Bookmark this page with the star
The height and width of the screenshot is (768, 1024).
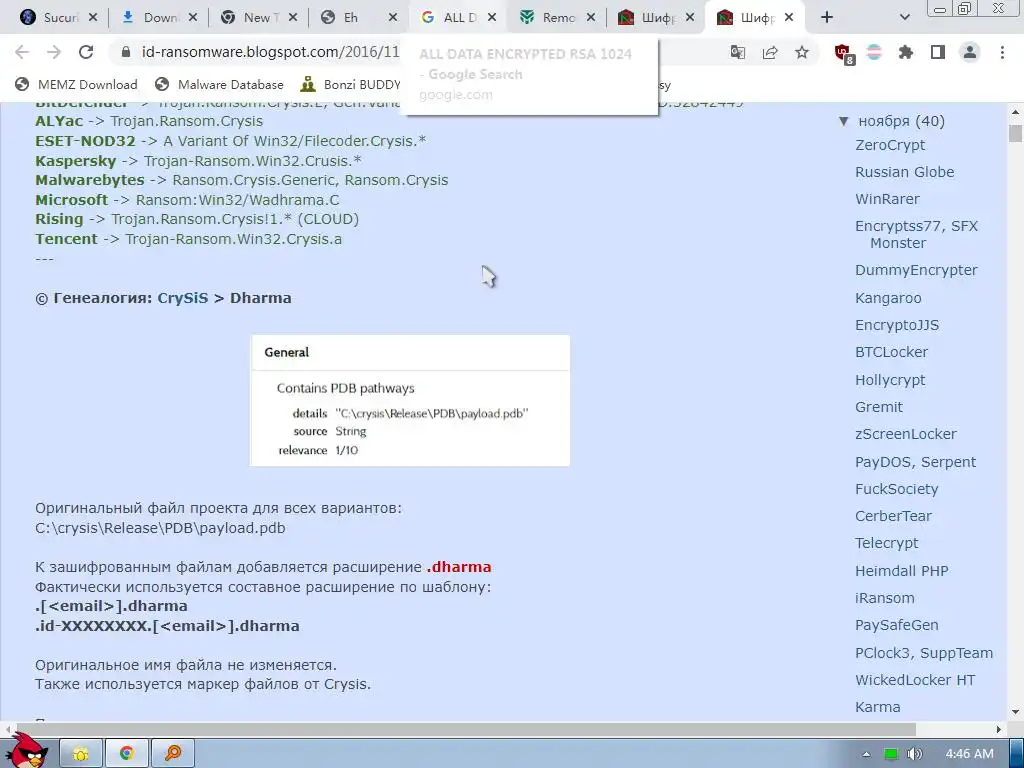tap(802, 52)
